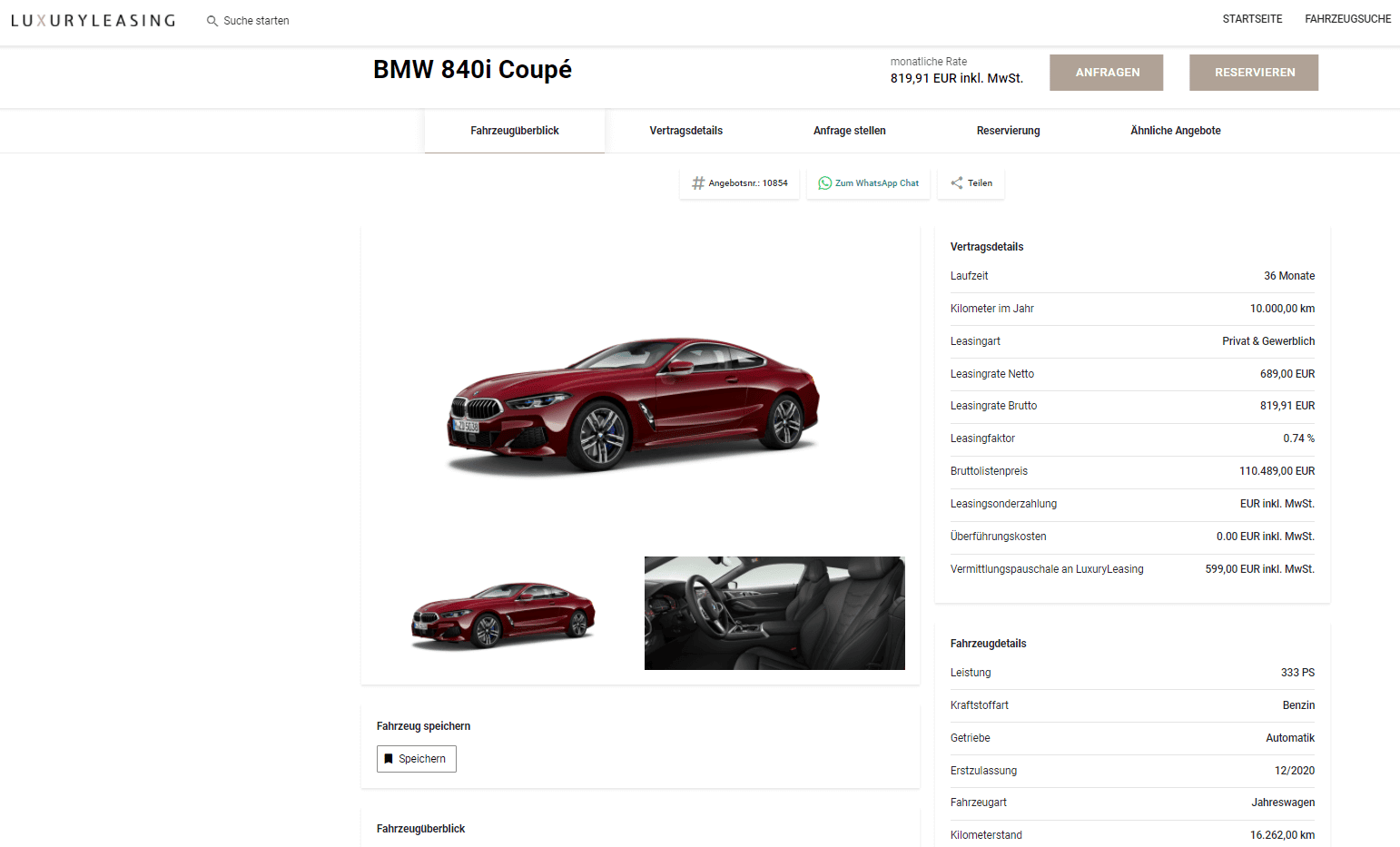
Task: Open the Anfrage stellen tab
Action: [850, 131]
